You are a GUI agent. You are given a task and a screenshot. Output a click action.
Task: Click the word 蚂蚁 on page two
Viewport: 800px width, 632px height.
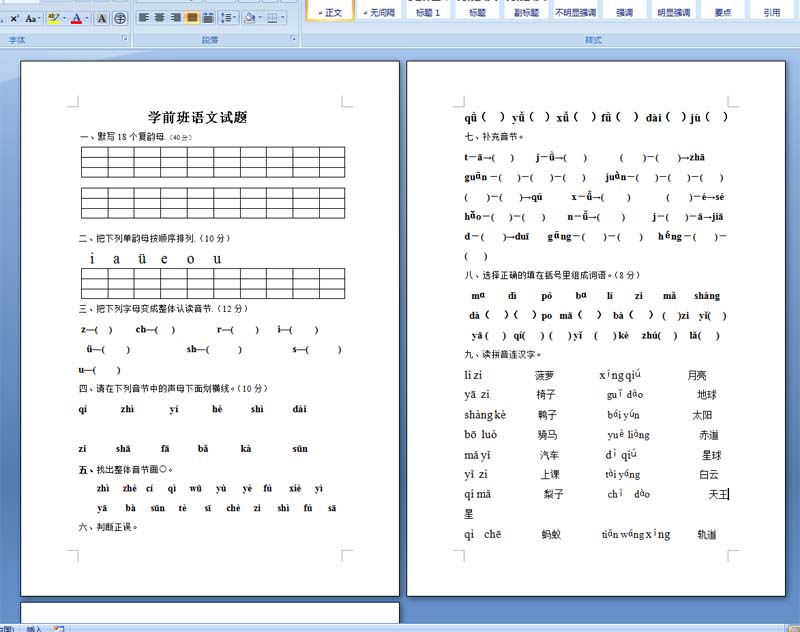(x=551, y=535)
